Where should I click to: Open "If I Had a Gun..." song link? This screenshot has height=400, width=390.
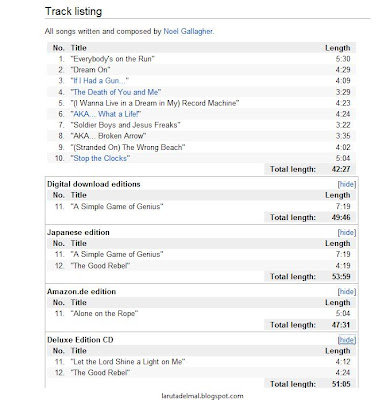[100, 81]
